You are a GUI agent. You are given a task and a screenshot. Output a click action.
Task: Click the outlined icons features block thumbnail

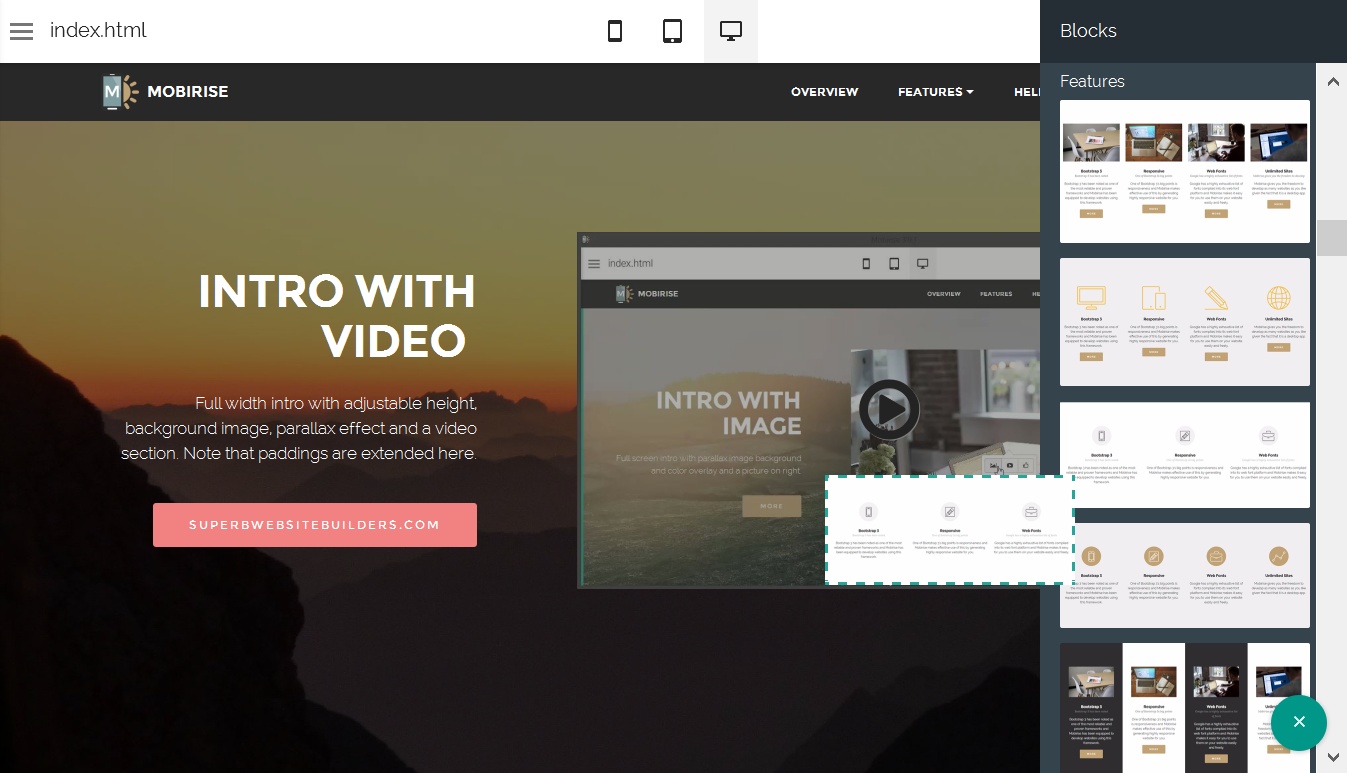(x=1184, y=322)
